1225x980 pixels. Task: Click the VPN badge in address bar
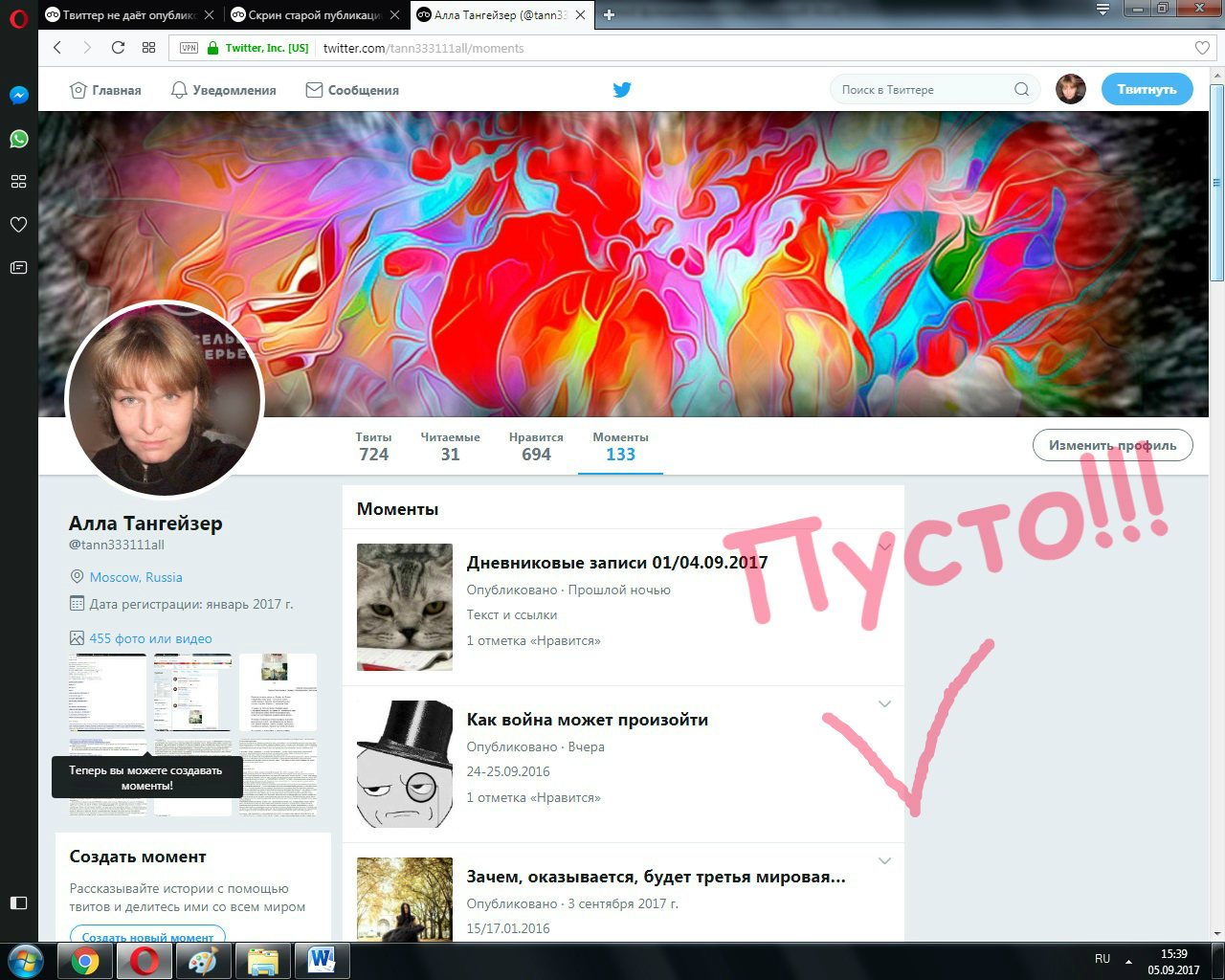189,48
